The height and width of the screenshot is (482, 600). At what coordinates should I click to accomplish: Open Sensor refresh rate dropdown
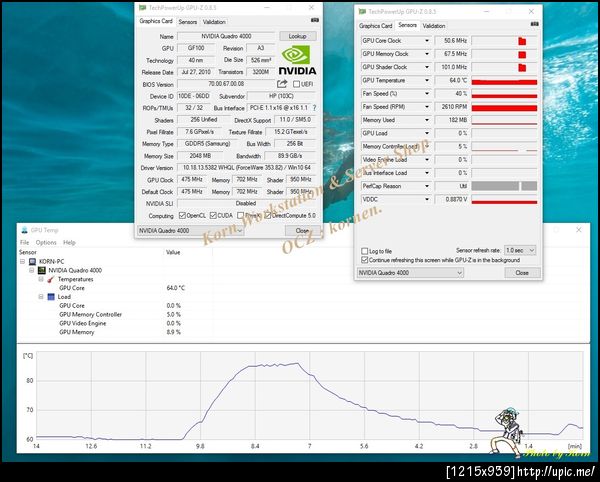[x=520, y=250]
